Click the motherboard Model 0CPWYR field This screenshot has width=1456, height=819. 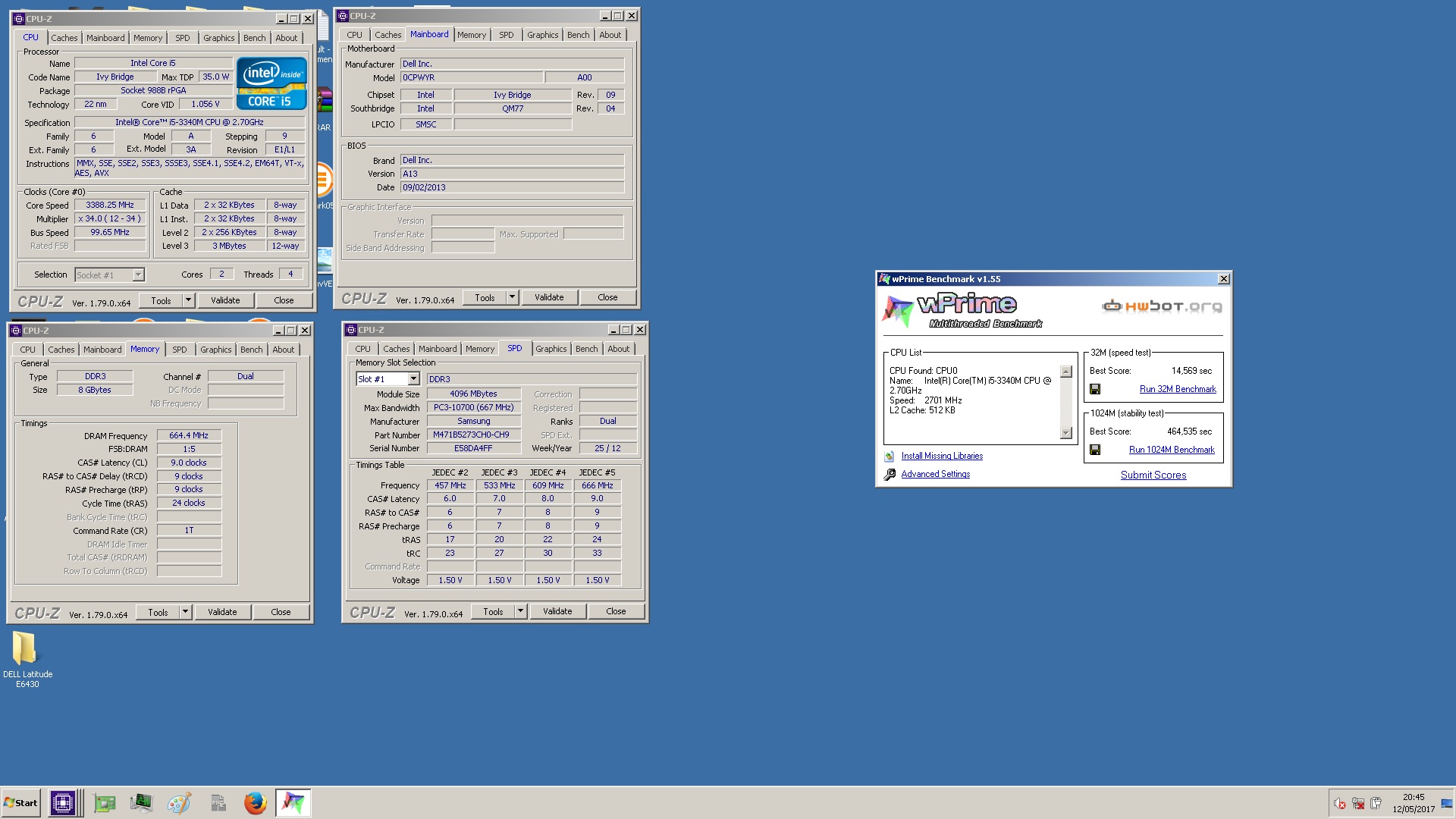click(472, 77)
